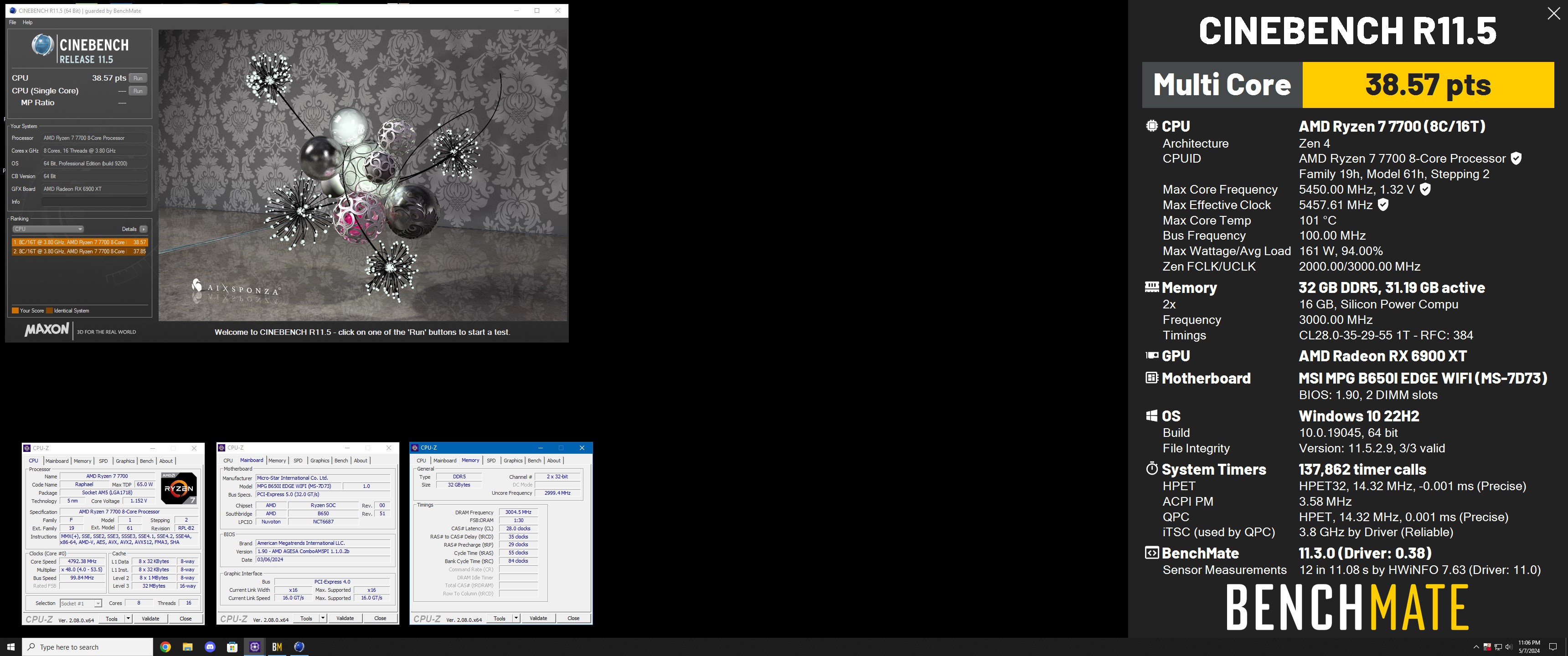Click Validate in the CPU-Z Memory window
The height and width of the screenshot is (656, 1568).
coord(538,618)
